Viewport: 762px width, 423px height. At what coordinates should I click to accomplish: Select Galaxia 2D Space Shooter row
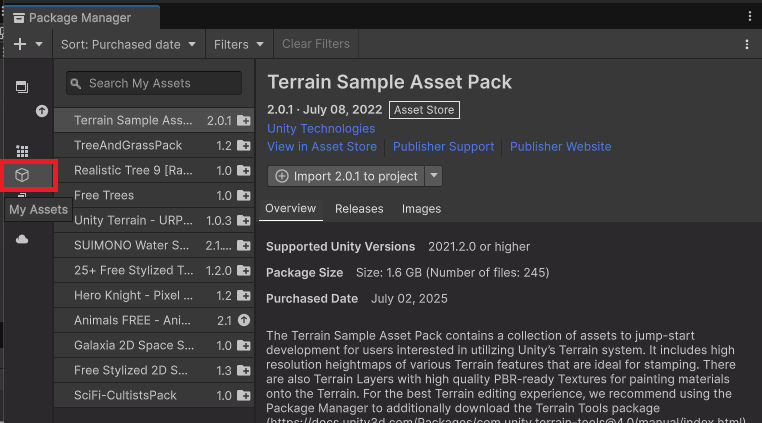154,346
